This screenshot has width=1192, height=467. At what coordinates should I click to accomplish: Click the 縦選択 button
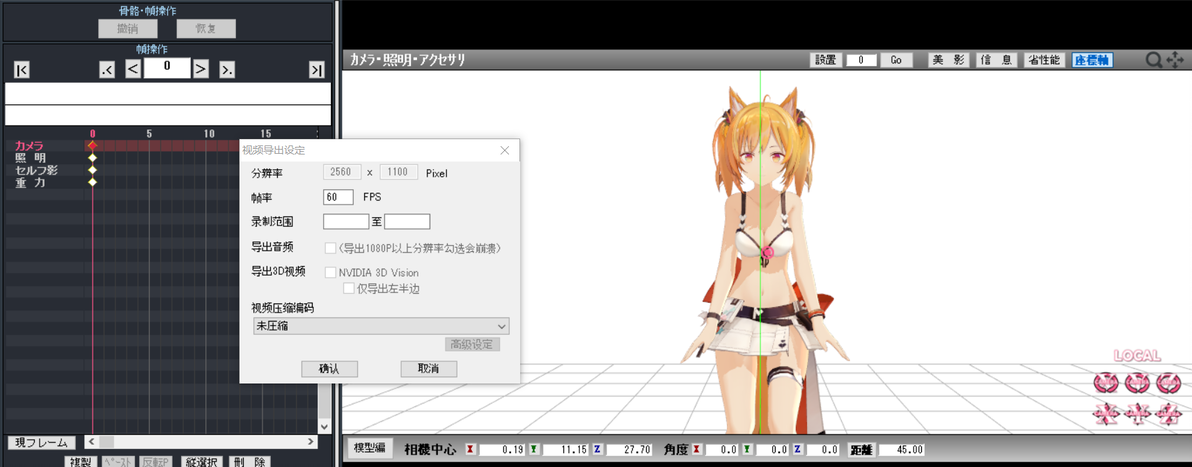tap(203, 461)
